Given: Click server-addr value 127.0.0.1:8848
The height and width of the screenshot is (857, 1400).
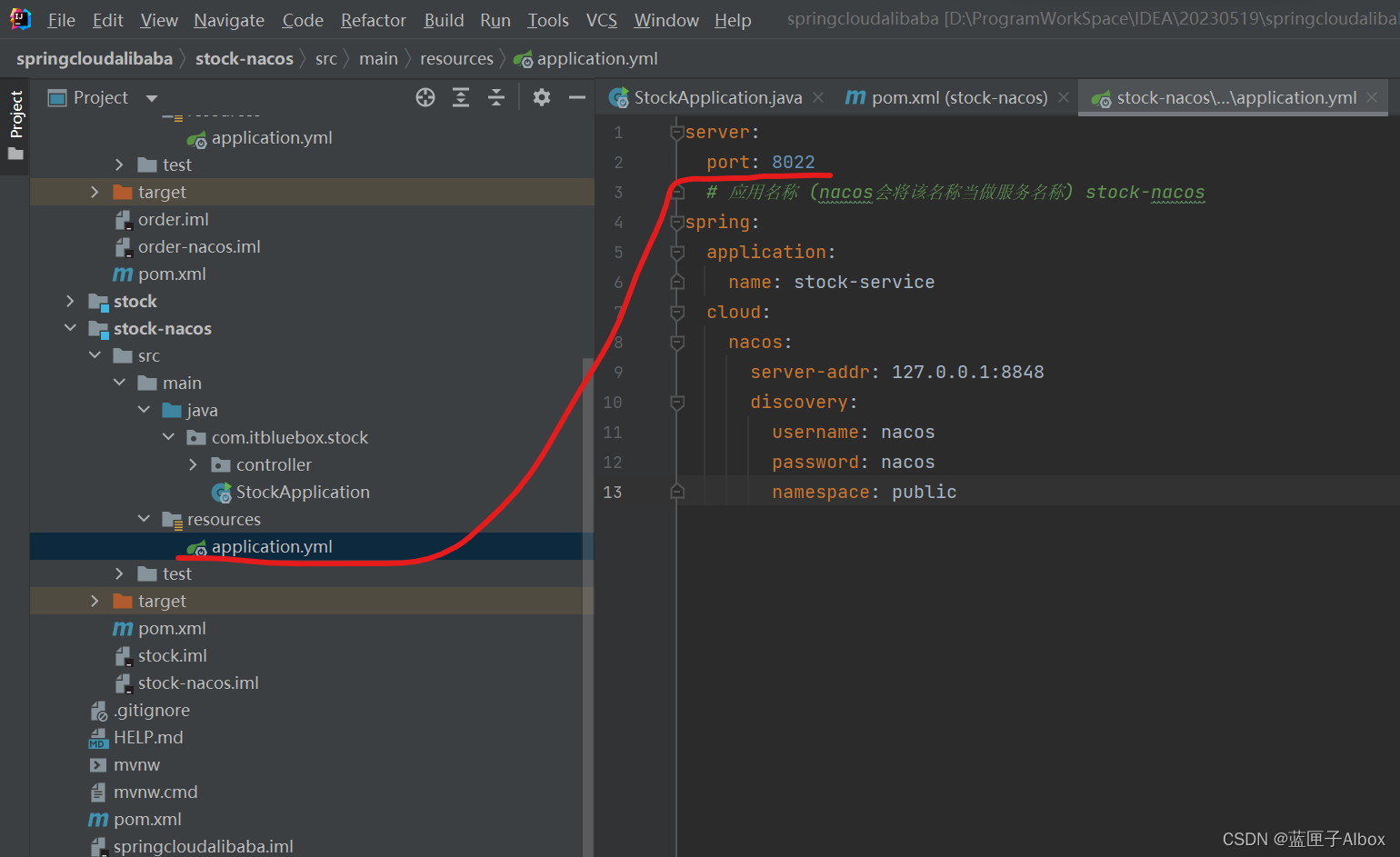Looking at the screenshot, I should [967, 373].
